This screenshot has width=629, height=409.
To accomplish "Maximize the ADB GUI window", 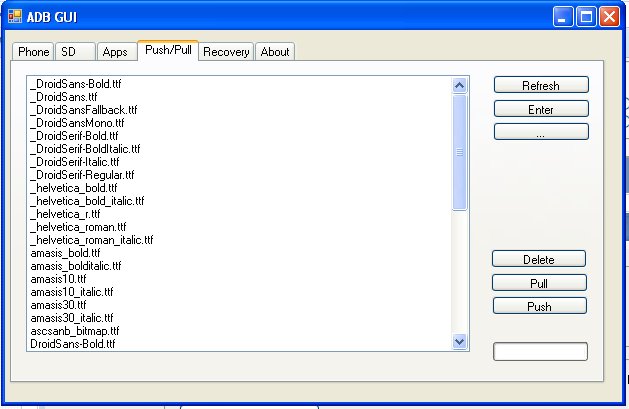I will click(586, 17).
